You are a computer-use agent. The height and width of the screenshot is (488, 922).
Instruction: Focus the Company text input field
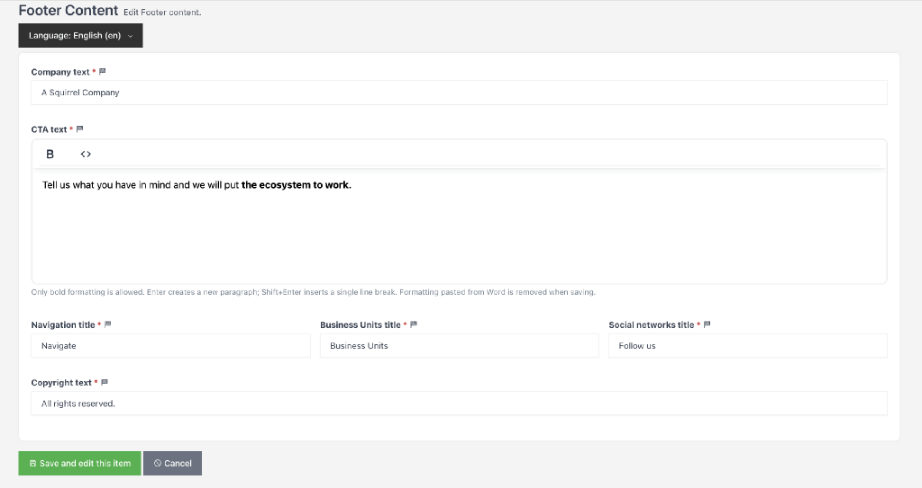[459, 92]
